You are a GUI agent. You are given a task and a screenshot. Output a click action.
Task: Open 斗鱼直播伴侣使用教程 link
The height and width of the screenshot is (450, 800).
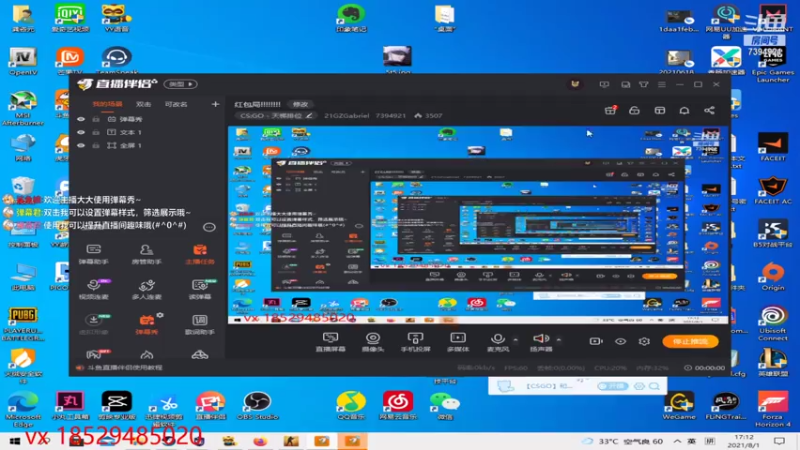(x=125, y=367)
